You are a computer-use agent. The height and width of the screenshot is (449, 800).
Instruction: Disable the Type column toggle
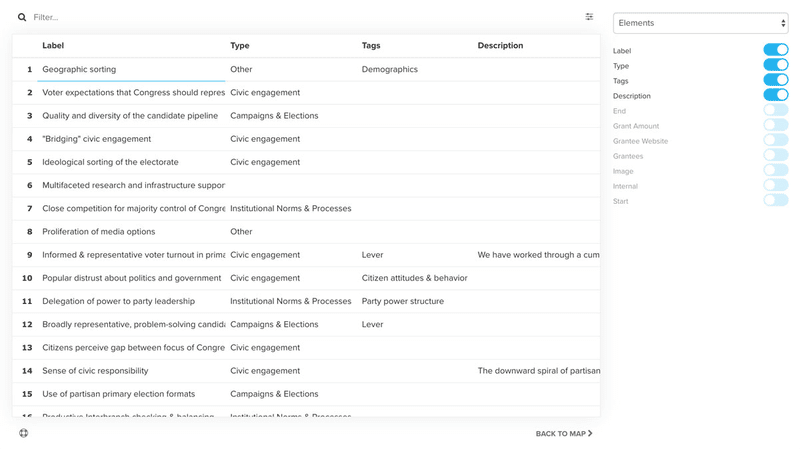tap(775, 65)
